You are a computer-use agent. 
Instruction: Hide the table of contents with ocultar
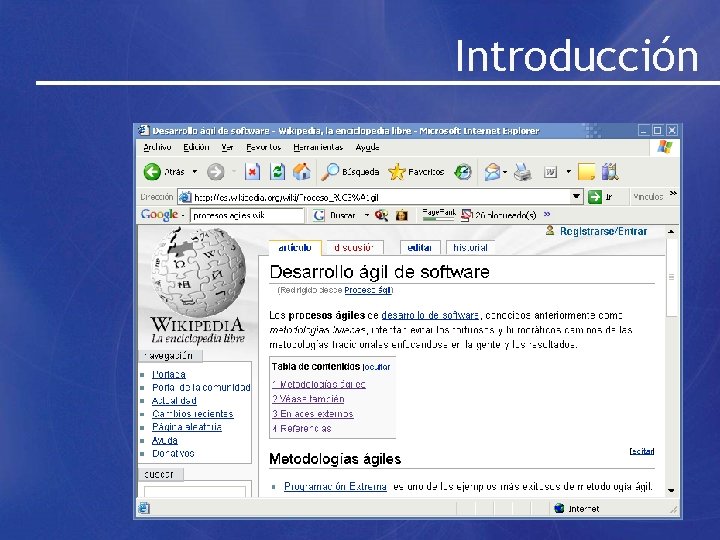(x=377, y=367)
